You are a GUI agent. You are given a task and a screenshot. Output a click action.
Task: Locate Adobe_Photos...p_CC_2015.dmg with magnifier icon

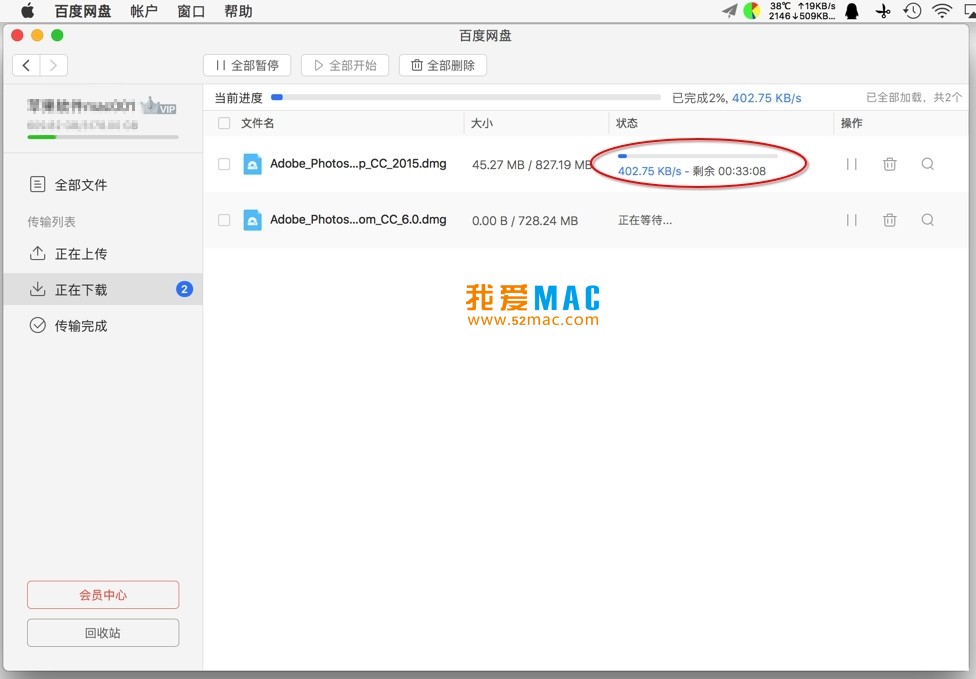(928, 164)
